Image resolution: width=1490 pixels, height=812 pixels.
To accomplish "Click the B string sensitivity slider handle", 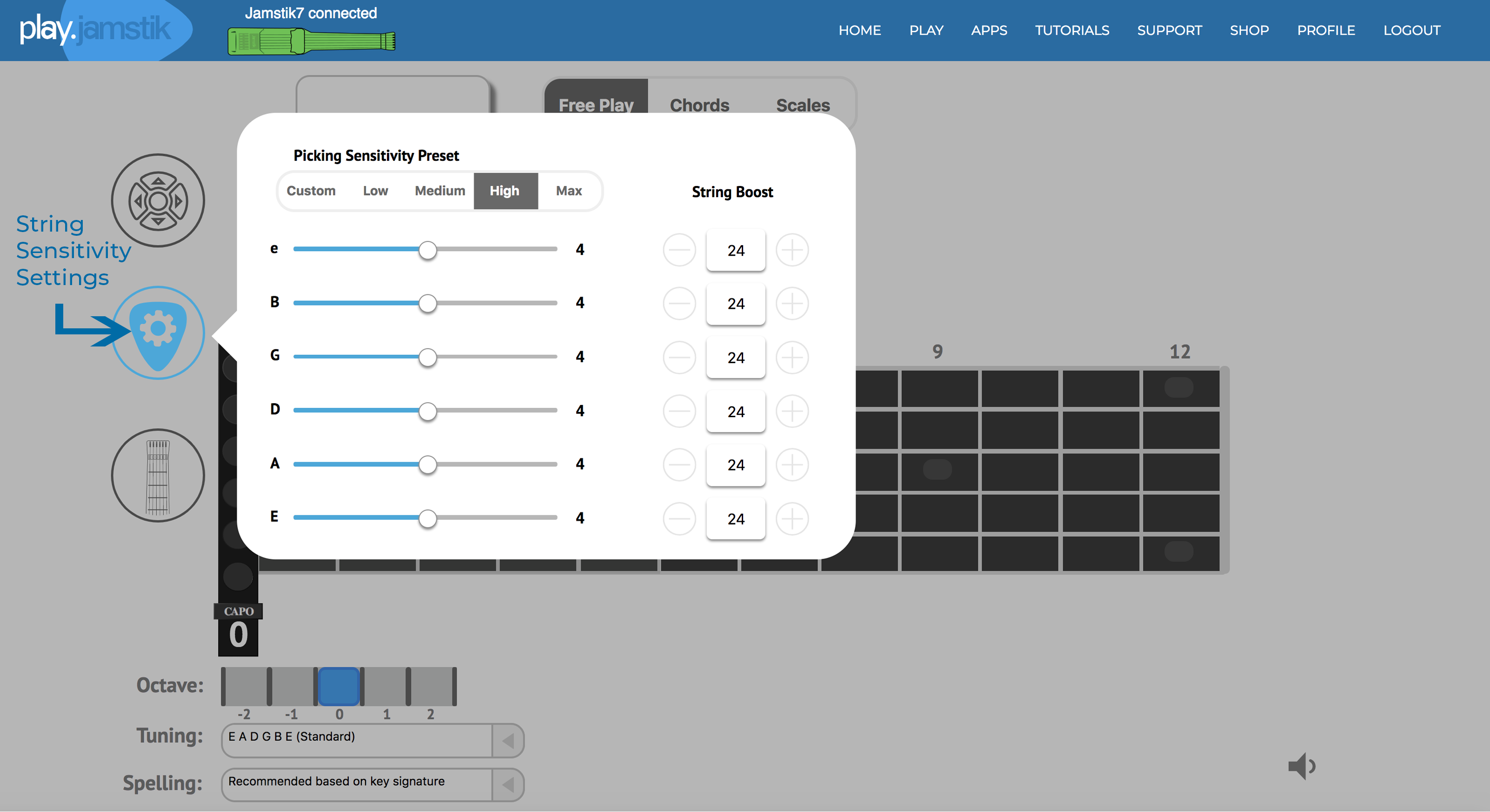I will 427,303.
